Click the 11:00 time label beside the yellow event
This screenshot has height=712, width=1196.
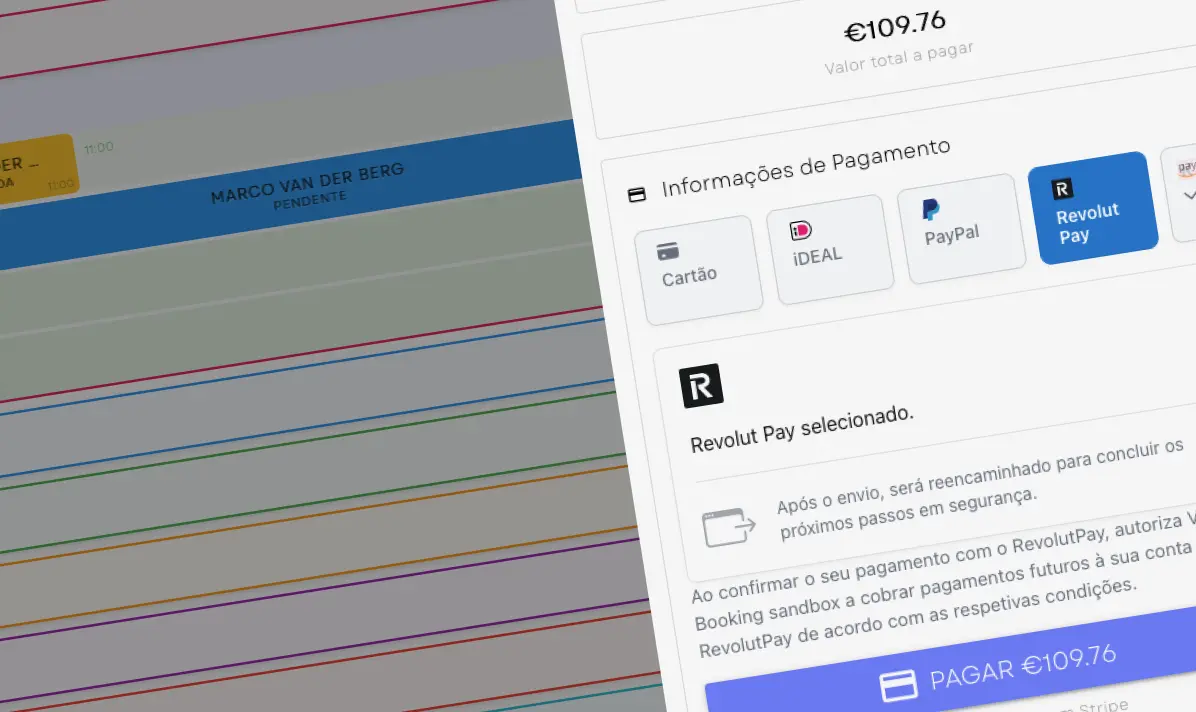pyautogui.click(x=98, y=147)
